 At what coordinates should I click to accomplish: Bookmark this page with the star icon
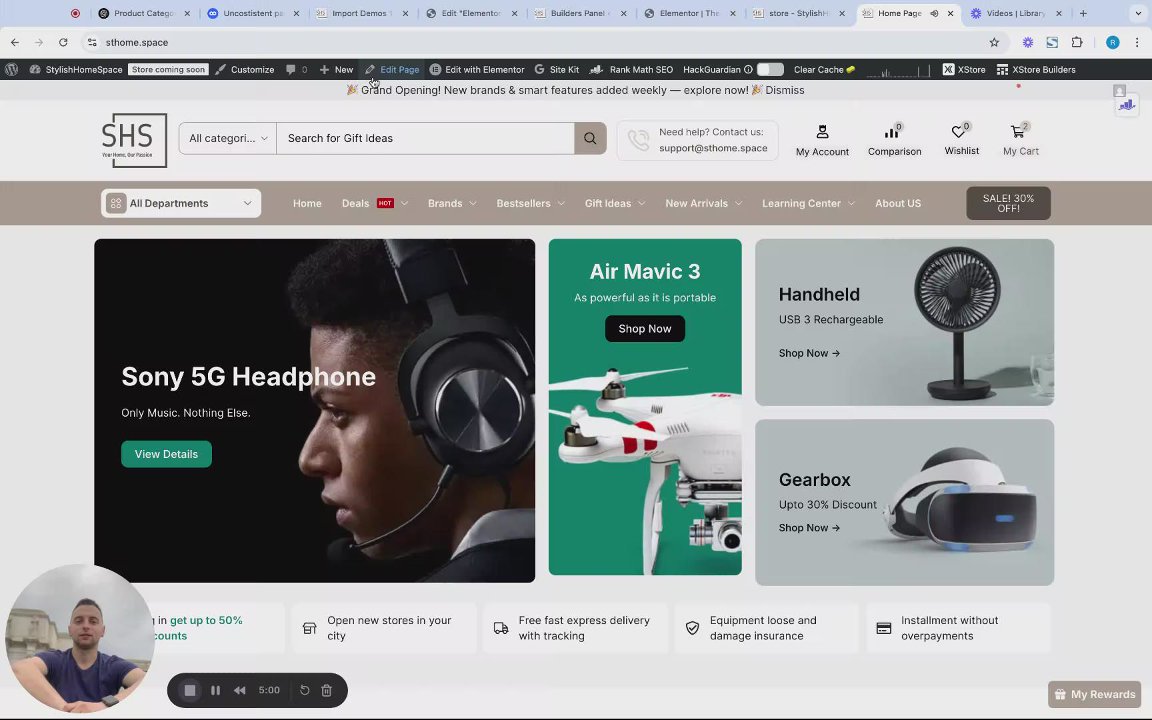(x=994, y=43)
